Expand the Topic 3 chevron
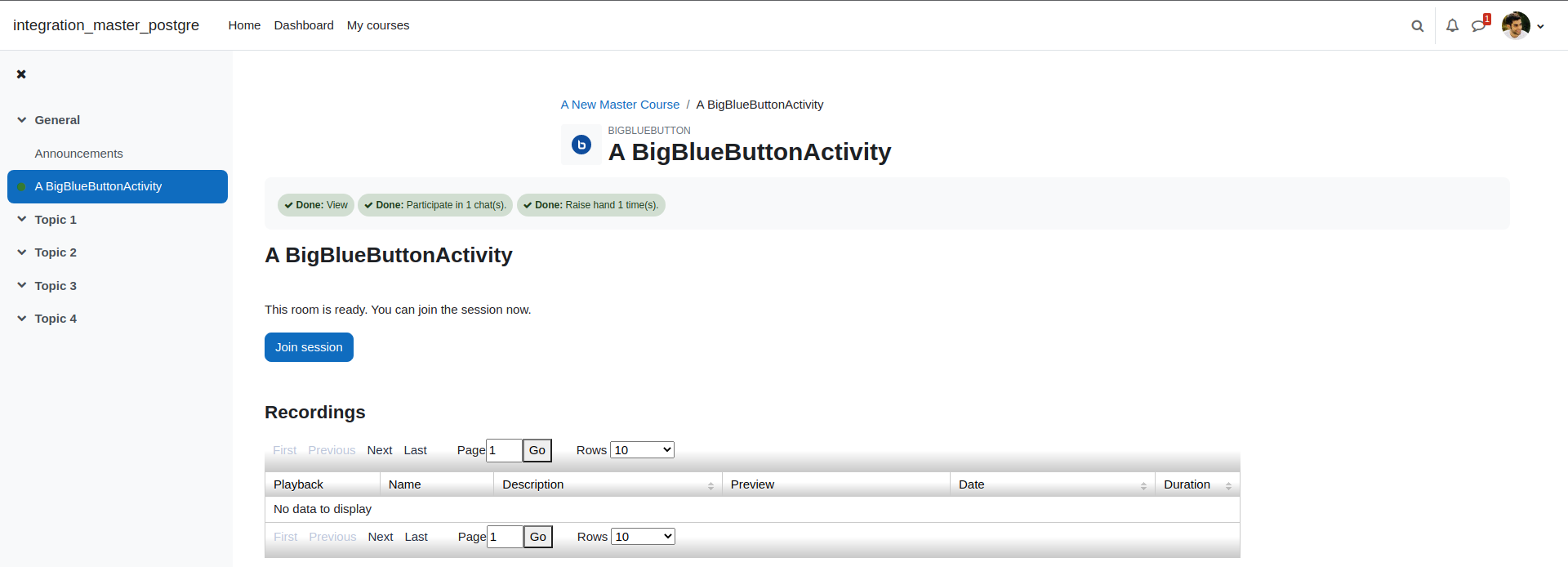Viewport: 1568px width, 567px height. click(x=22, y=286)
